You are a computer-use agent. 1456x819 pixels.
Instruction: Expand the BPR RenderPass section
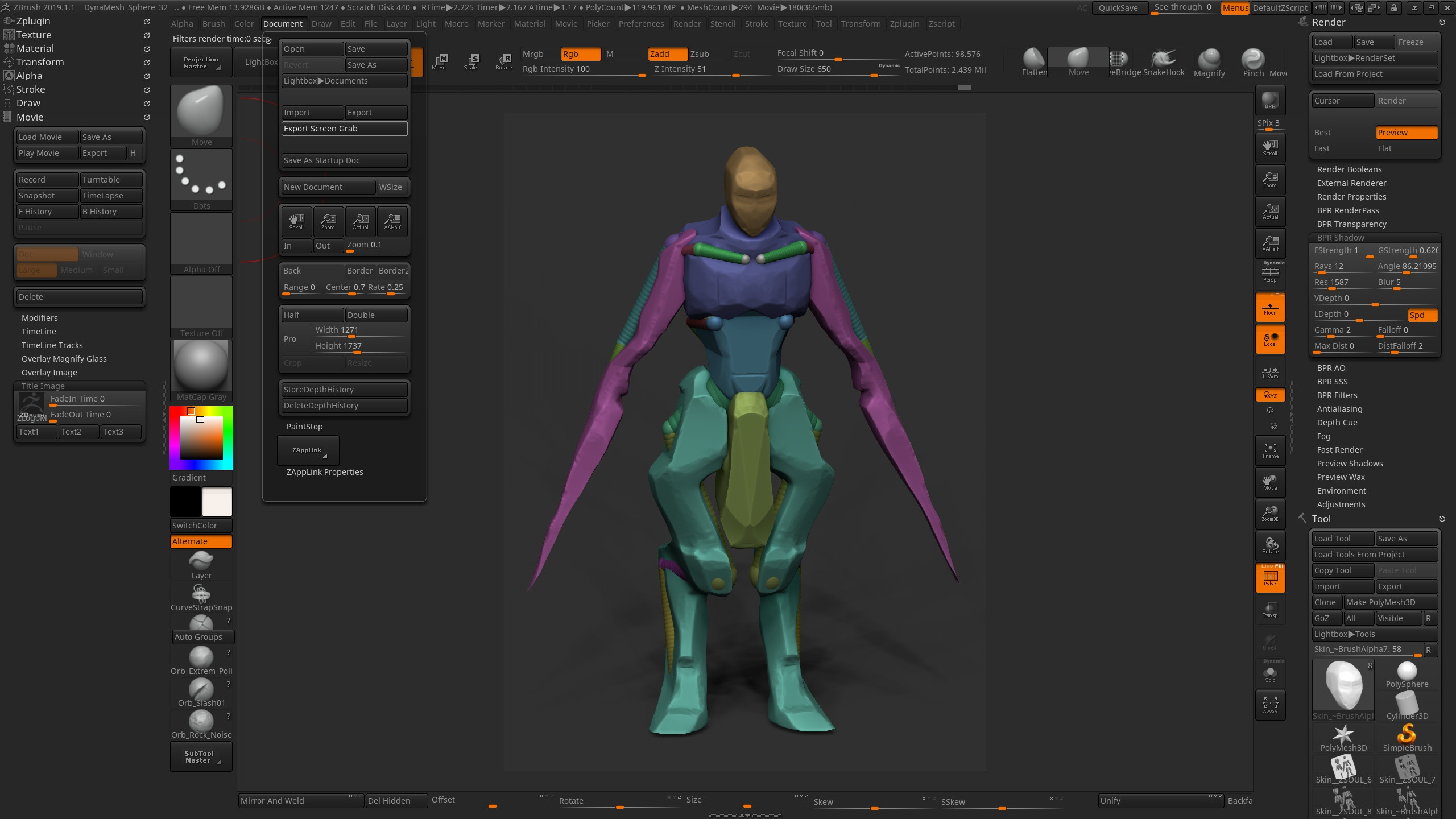coord(1348,210)
